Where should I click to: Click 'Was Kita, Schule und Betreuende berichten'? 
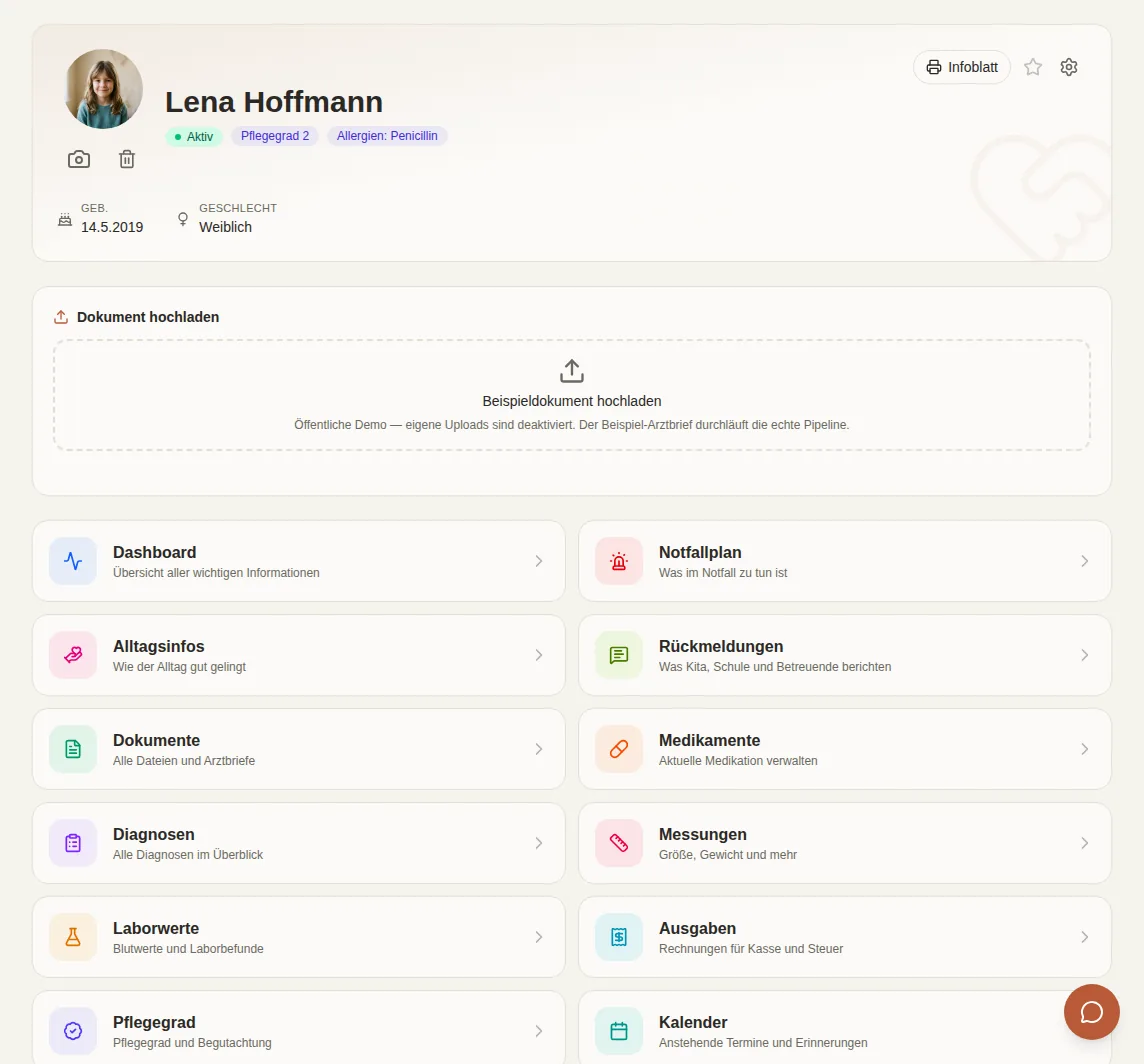(775, 666)
